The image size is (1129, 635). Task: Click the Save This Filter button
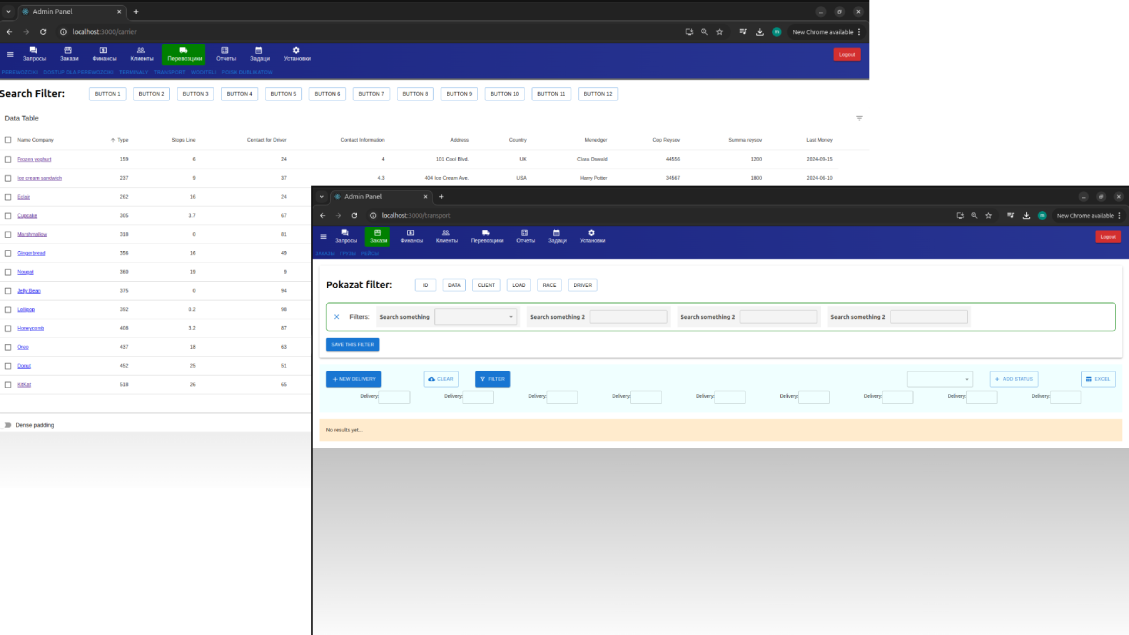[352, 345]
